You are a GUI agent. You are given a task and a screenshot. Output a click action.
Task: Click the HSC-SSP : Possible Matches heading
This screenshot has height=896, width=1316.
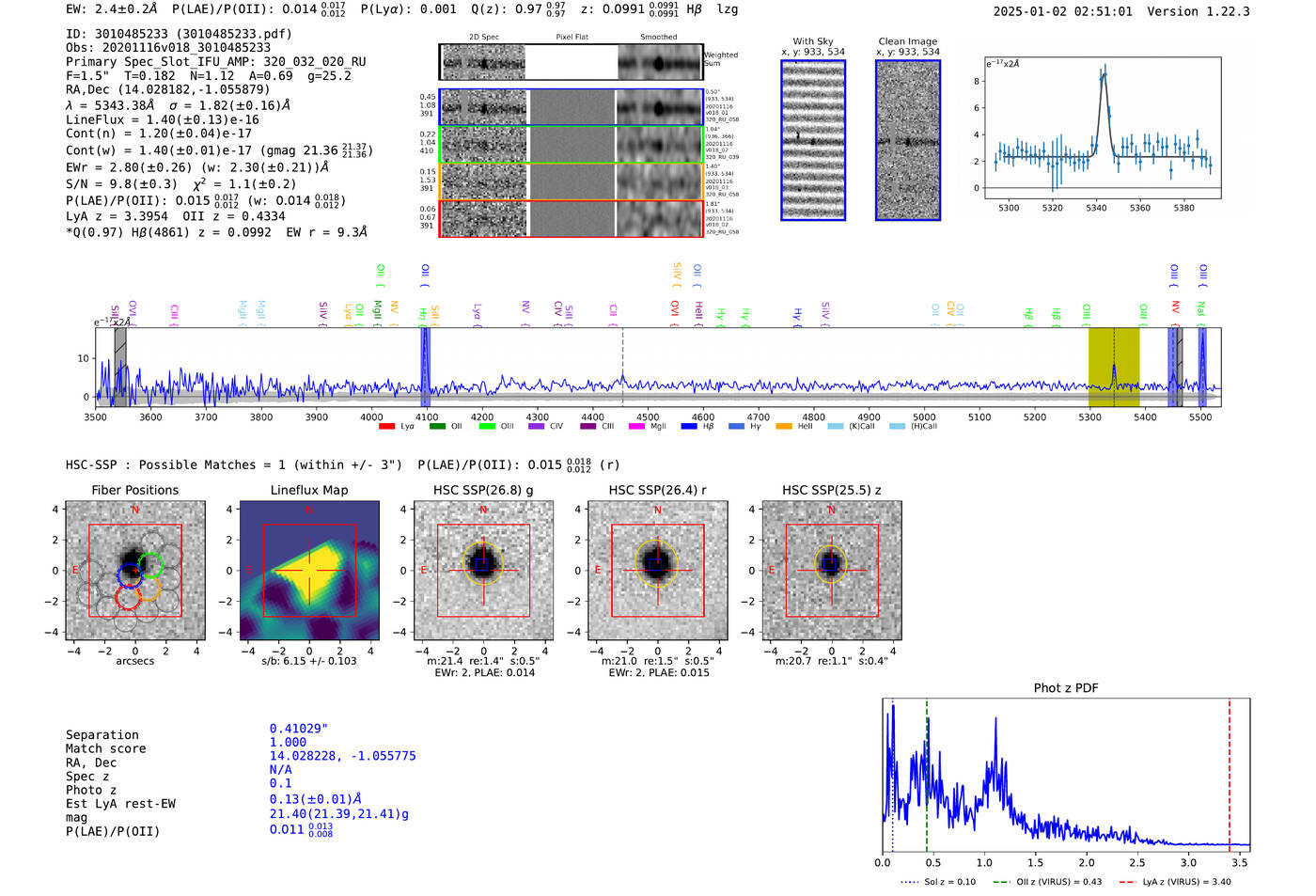click(234, 464)
